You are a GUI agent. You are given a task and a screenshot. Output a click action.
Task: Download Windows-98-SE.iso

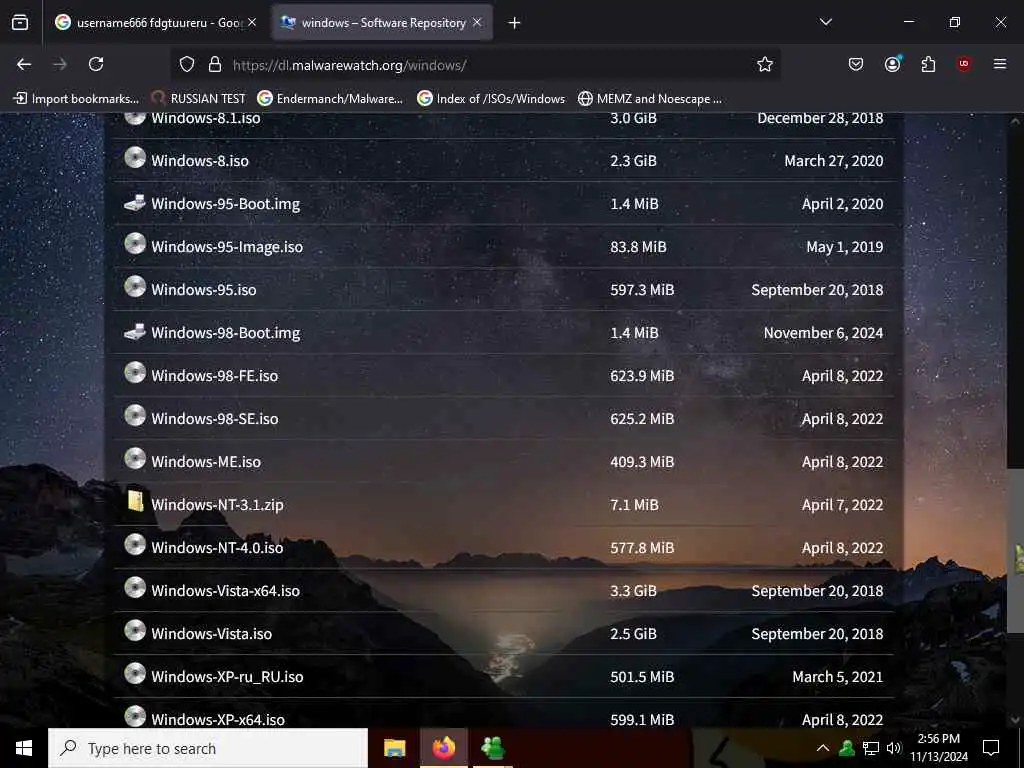(214, 419)
